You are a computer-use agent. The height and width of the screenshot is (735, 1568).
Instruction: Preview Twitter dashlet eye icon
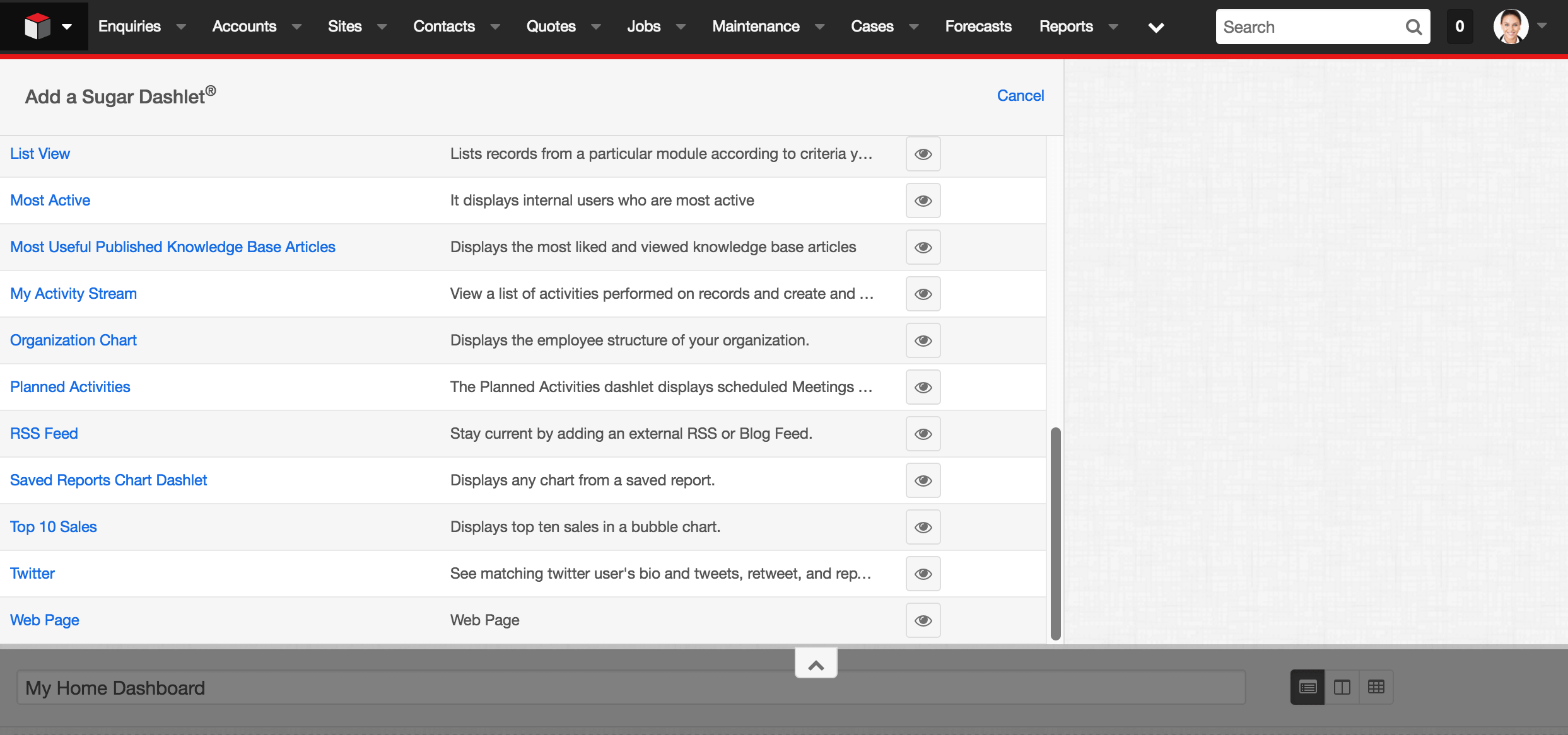pyautogui.click(x=923, y=574)
